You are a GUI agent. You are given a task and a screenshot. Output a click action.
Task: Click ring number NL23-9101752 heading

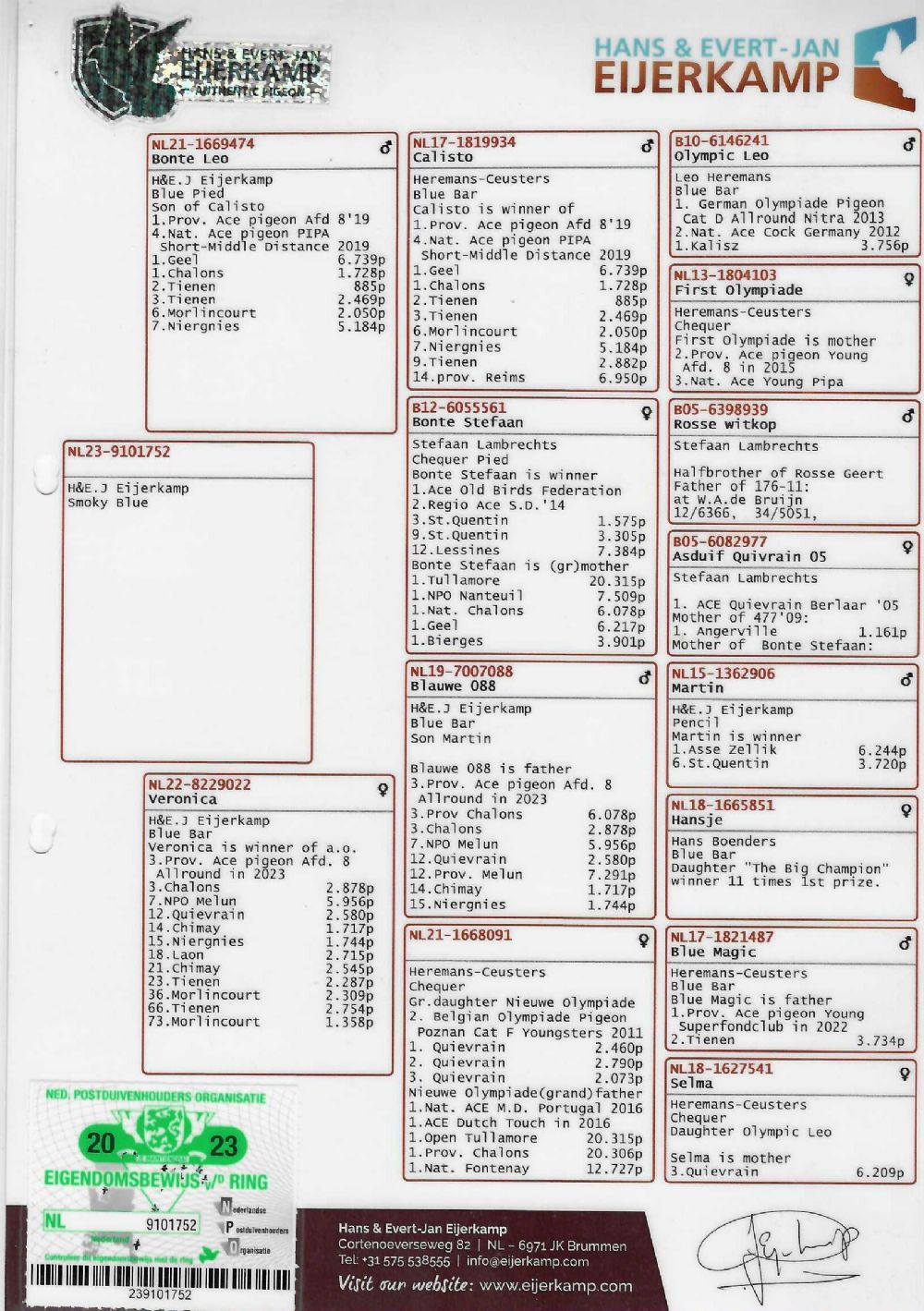[118, 452]
